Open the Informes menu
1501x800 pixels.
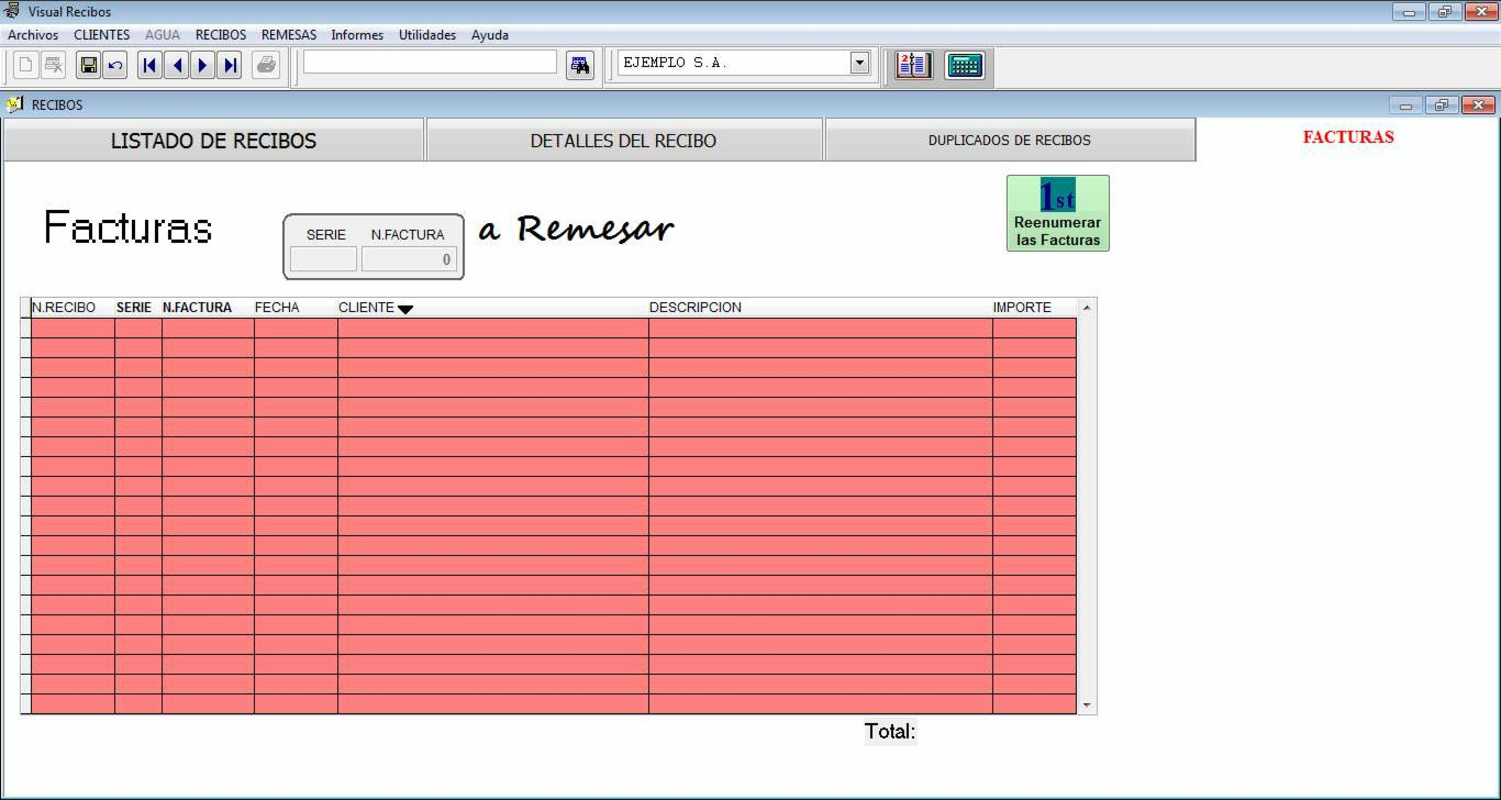[x=357, y=35]
